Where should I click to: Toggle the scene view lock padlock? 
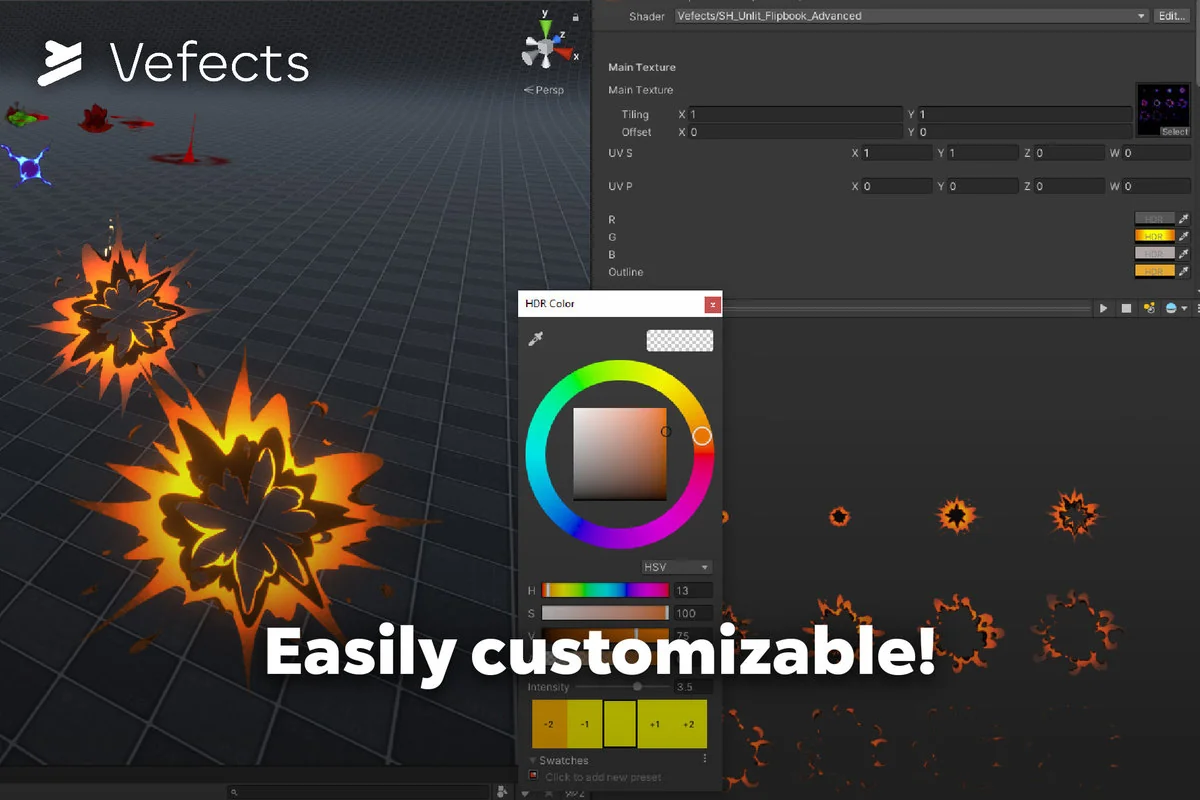click(x=575, y=15)
